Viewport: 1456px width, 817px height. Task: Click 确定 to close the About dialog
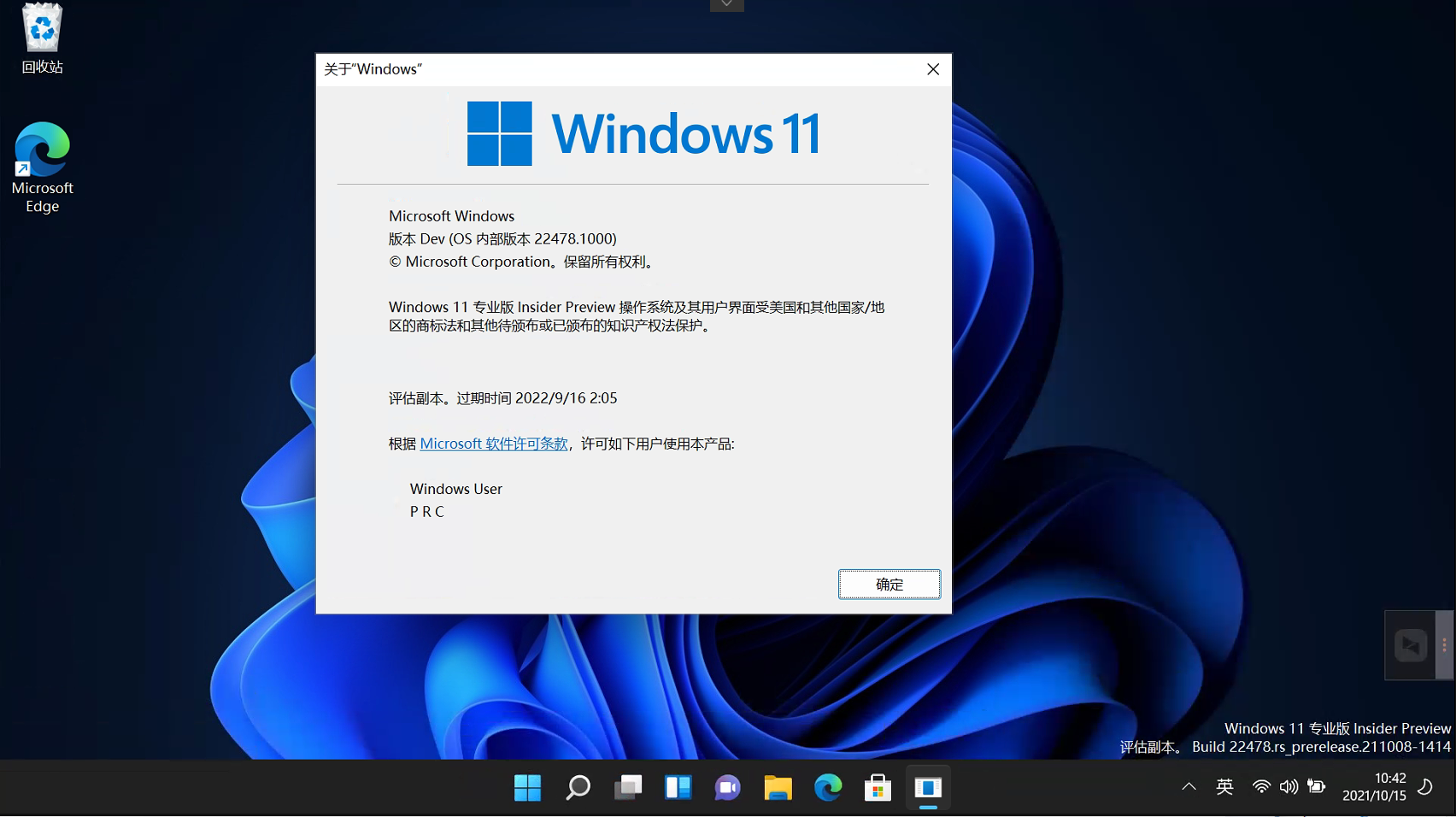click(x=889, y=585)
